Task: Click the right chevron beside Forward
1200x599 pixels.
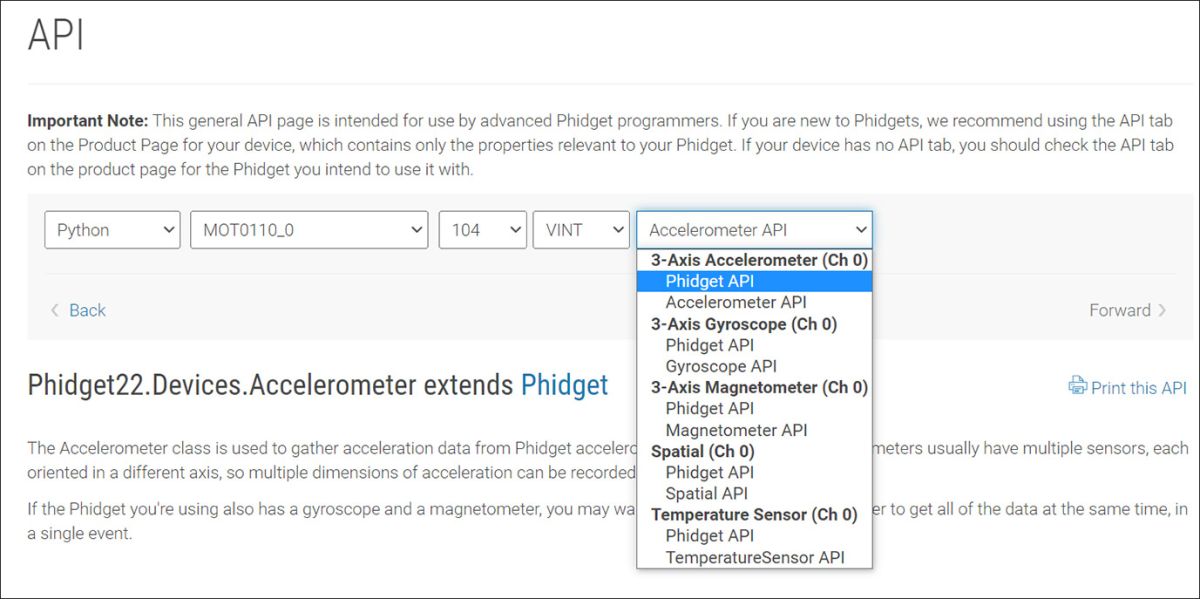Action: click(x=1163, y=310)
